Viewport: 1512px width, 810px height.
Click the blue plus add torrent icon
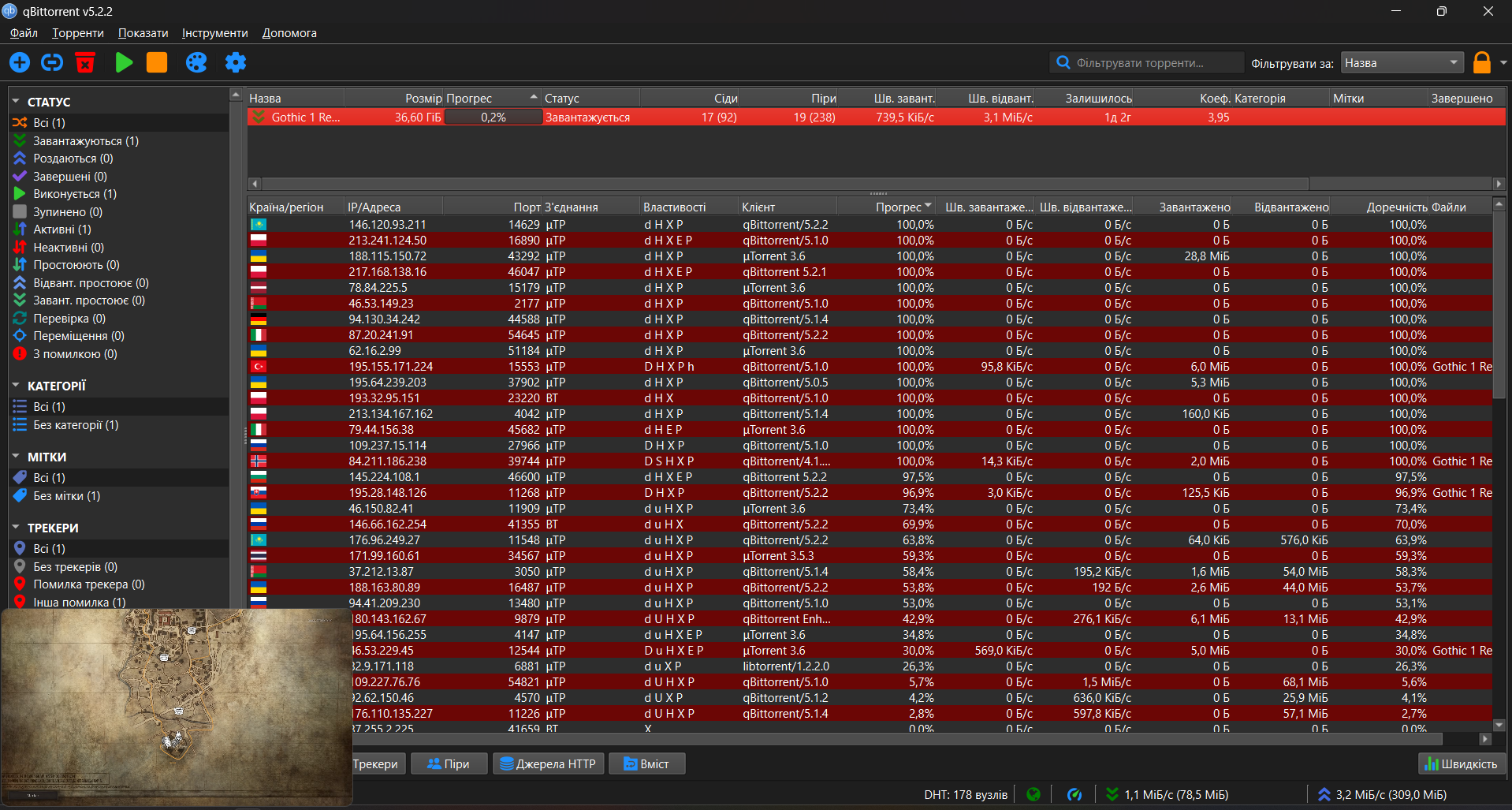[x=20, y=62]
